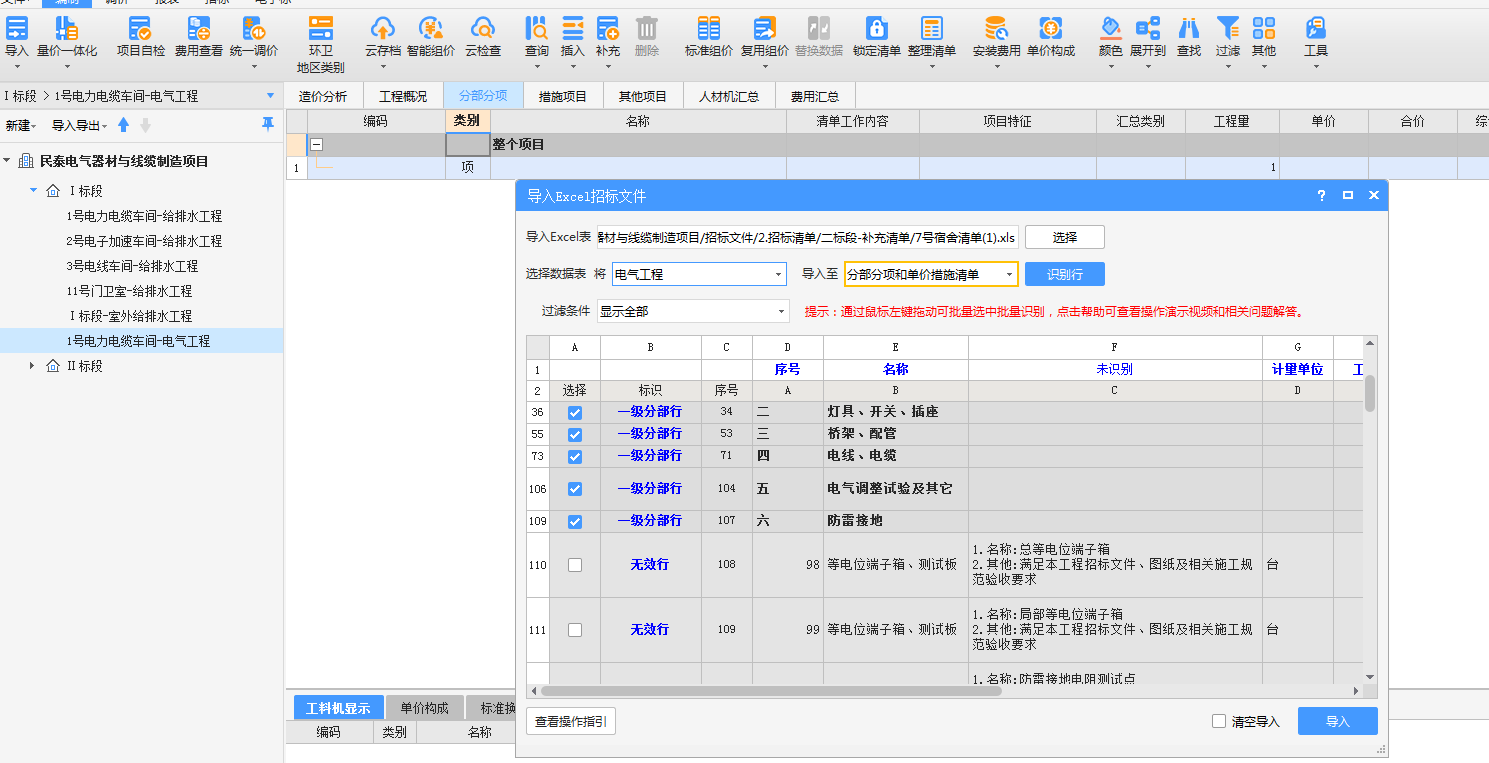The image size is (1489, 763).
Task: Check the row 110 checkbox (序号 108)
Action: click(575, 565)
